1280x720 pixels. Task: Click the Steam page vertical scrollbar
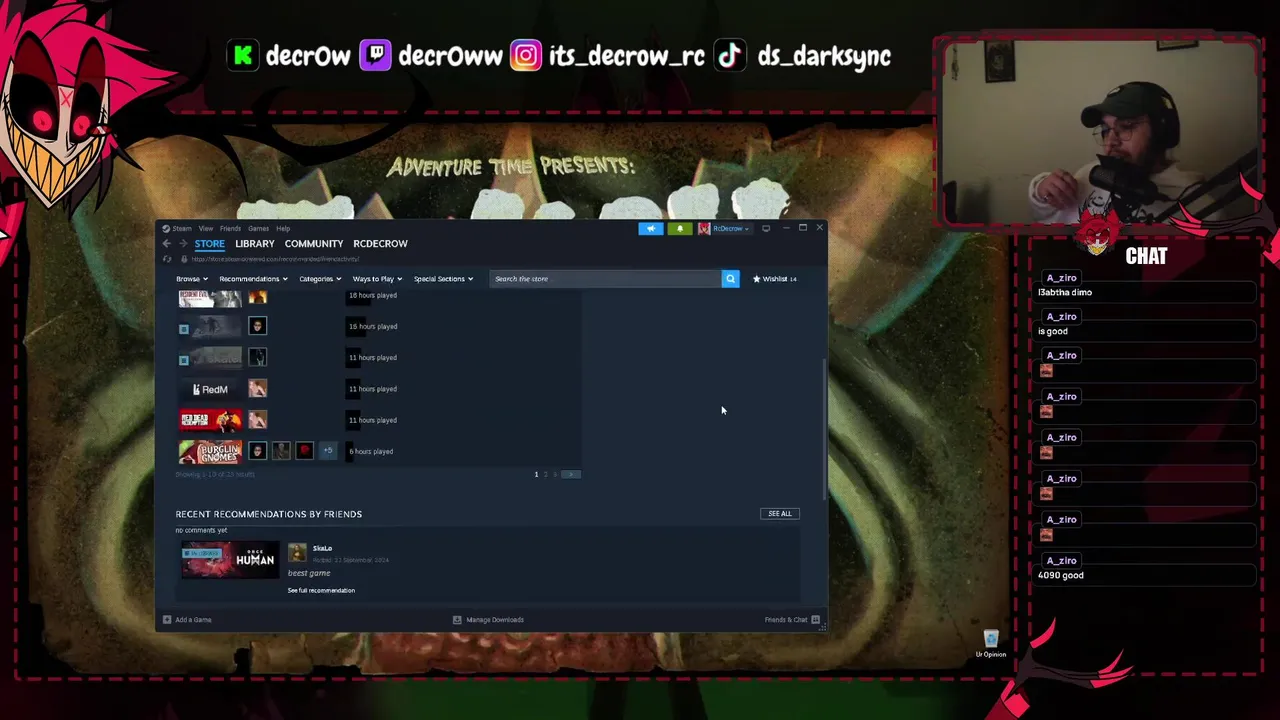[x=825, y=428]
